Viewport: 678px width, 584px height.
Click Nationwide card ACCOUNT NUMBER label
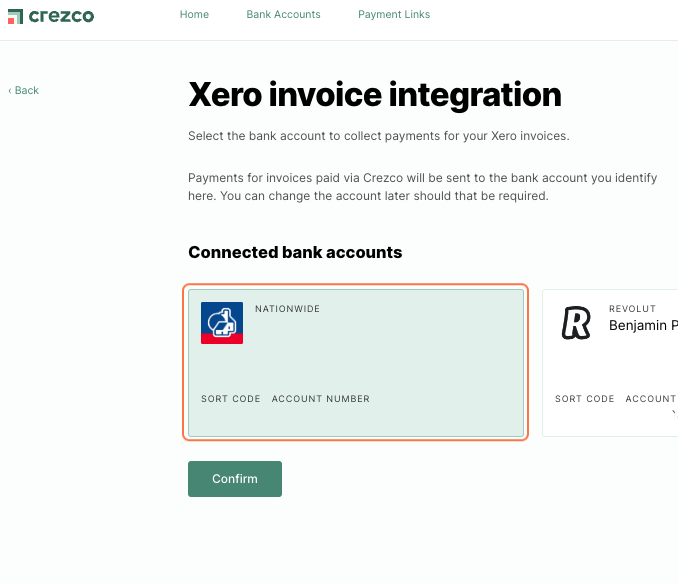321,399
